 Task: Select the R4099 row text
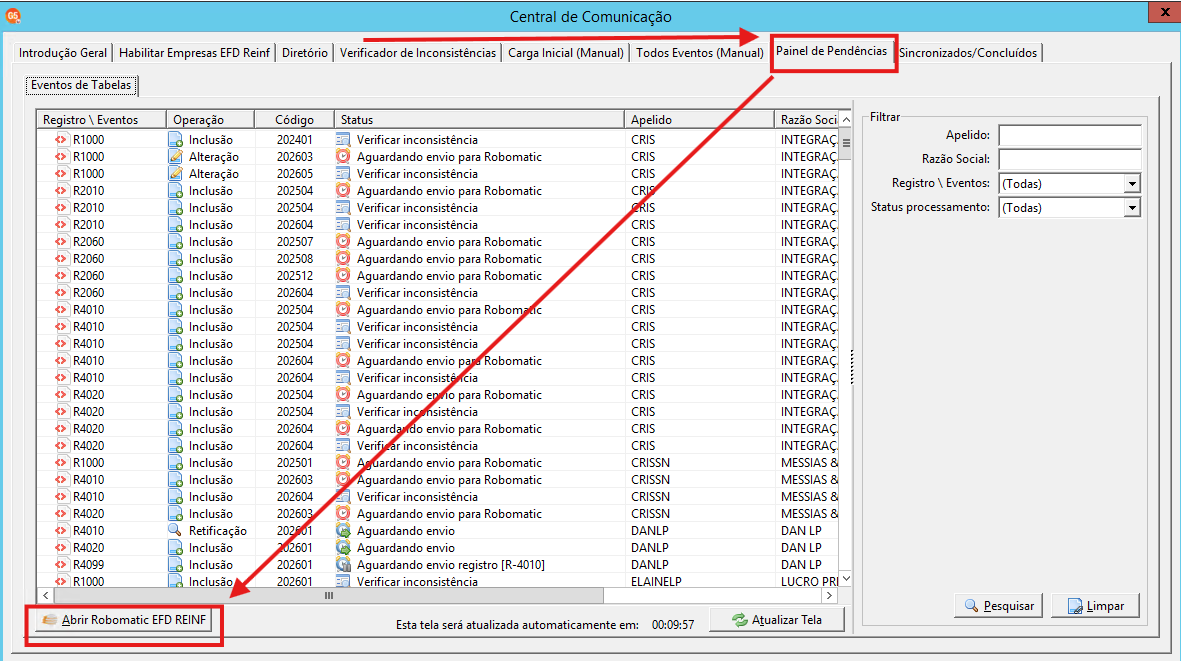(88, 565)
